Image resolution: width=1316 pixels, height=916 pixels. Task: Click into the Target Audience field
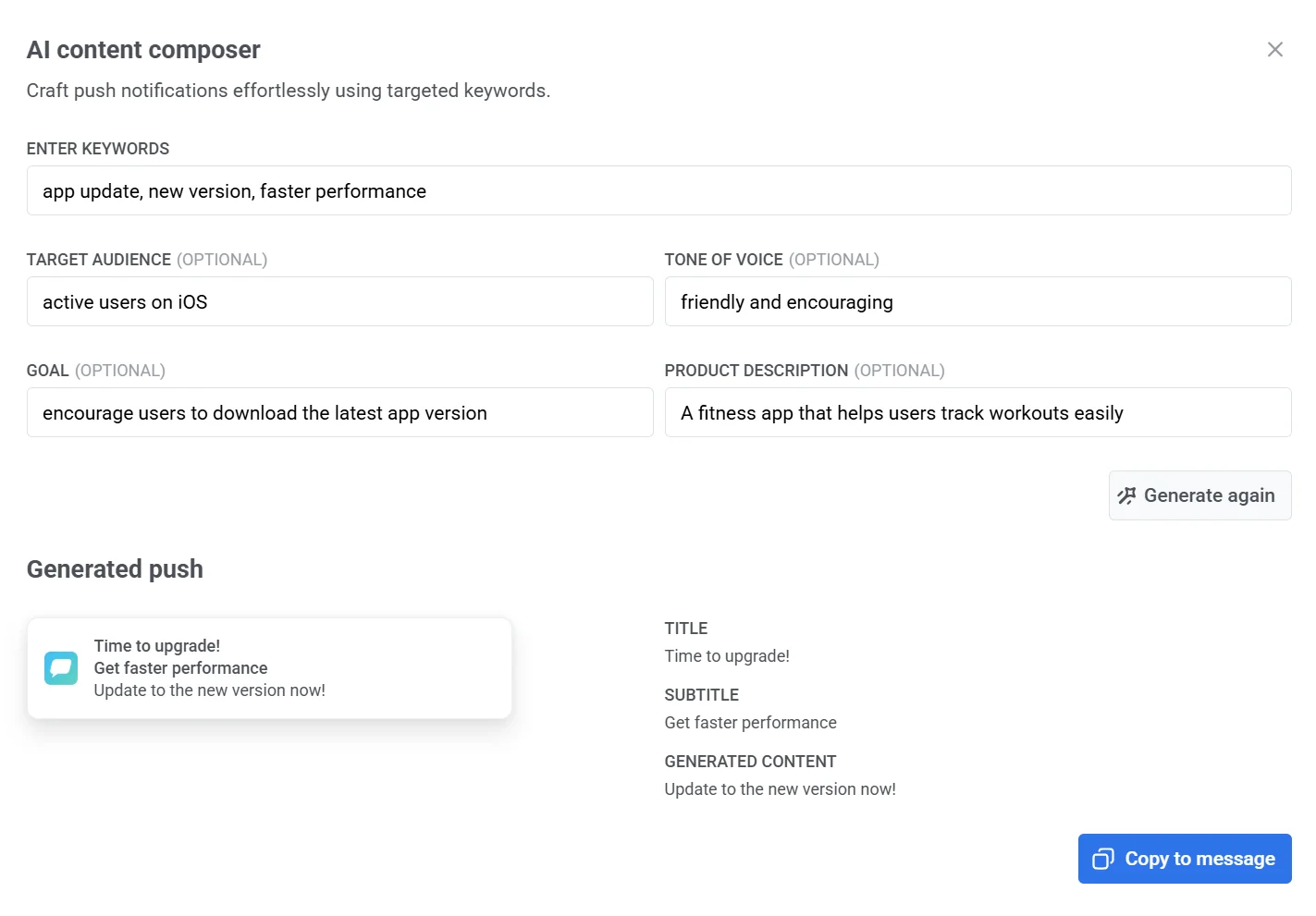[339, 302]
